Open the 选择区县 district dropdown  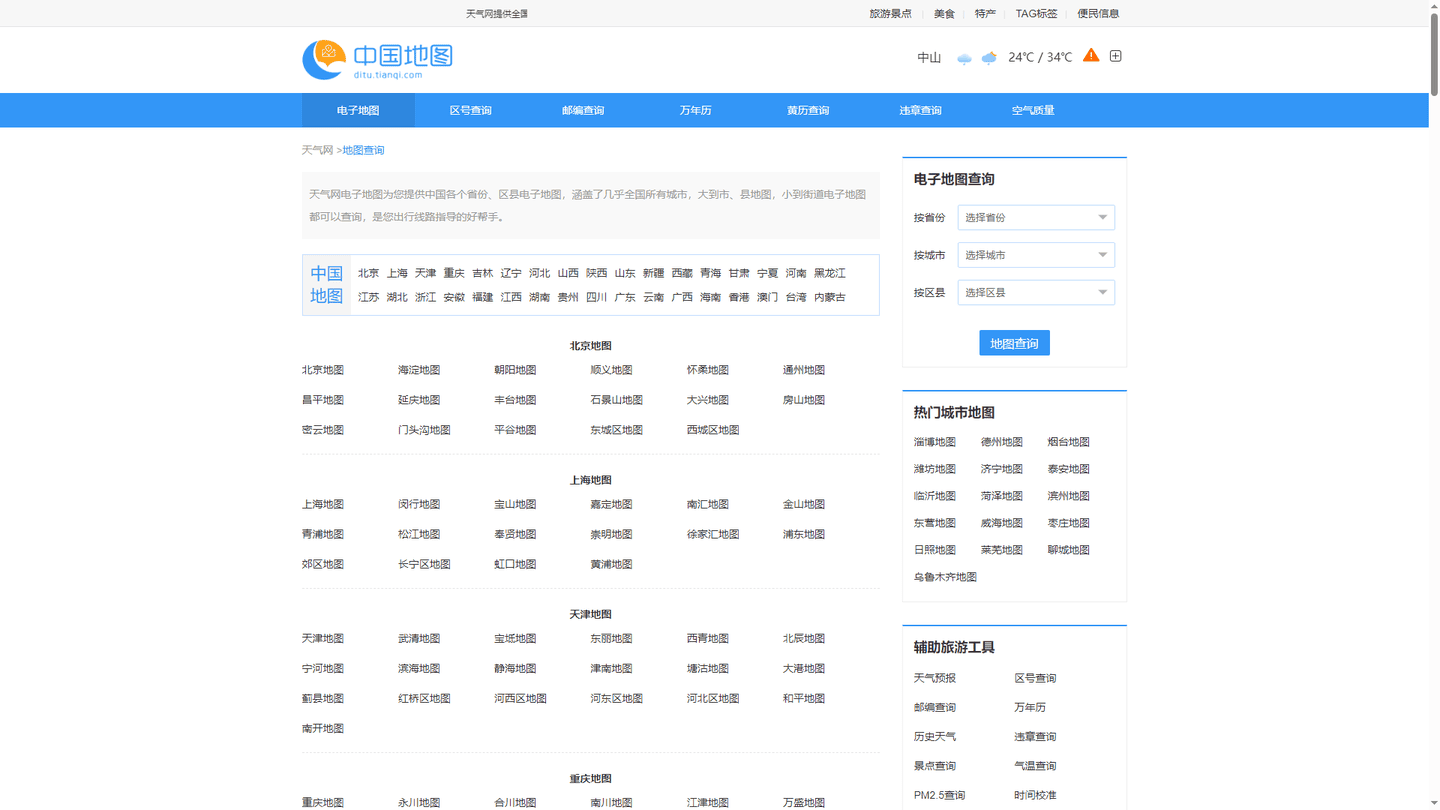(1036, 293)
